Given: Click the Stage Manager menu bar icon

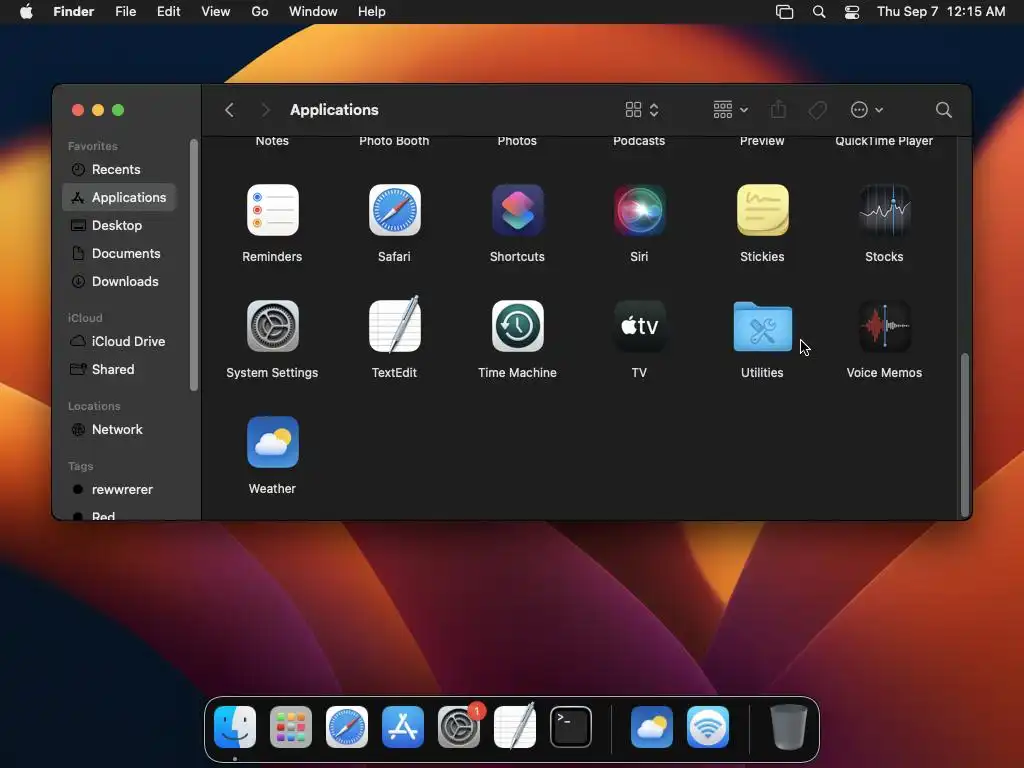Looking at the screenshot, I should (x=784, y=12).
